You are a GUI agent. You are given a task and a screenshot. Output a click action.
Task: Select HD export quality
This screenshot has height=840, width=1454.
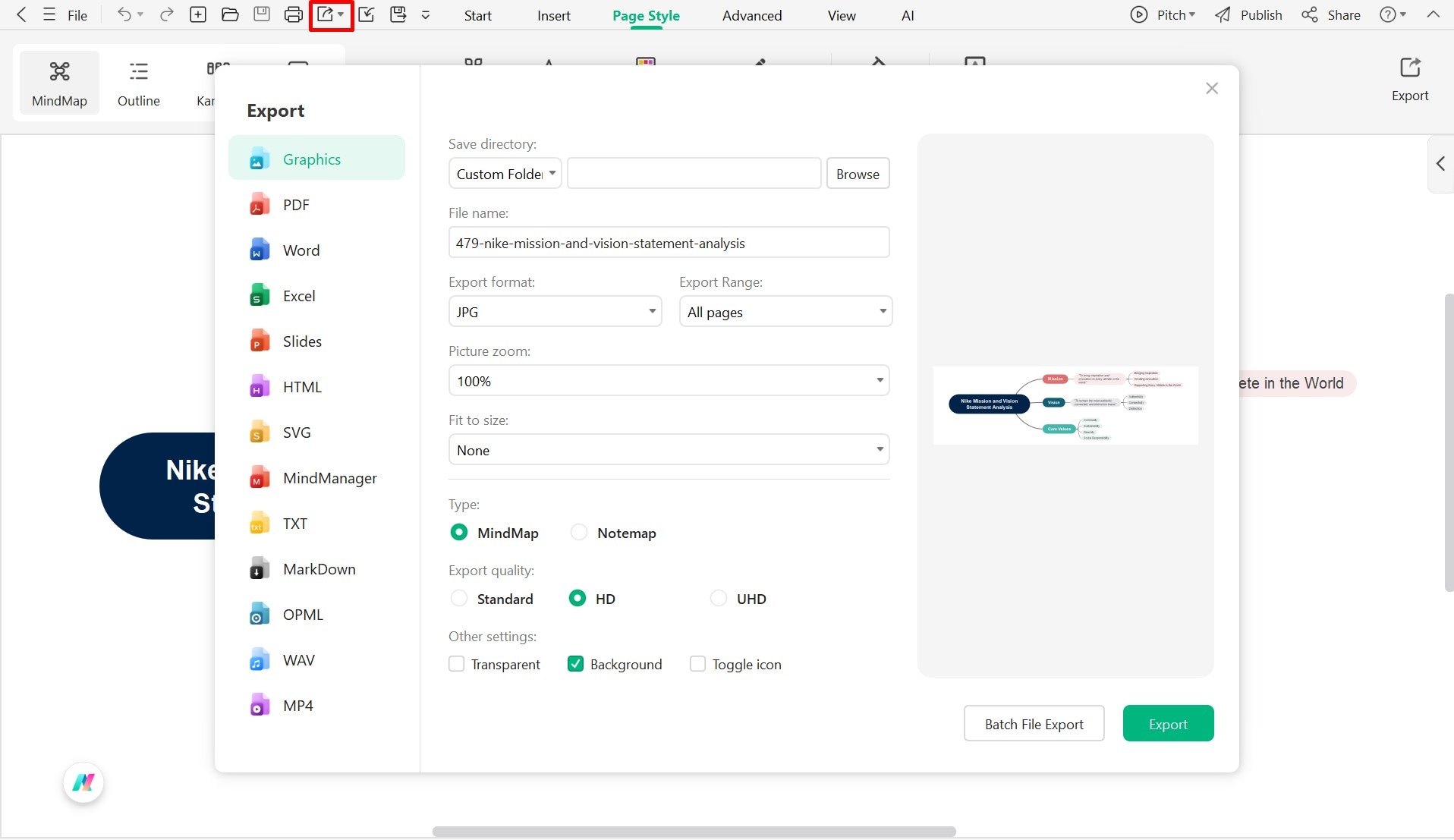click(x=578, y=599)
